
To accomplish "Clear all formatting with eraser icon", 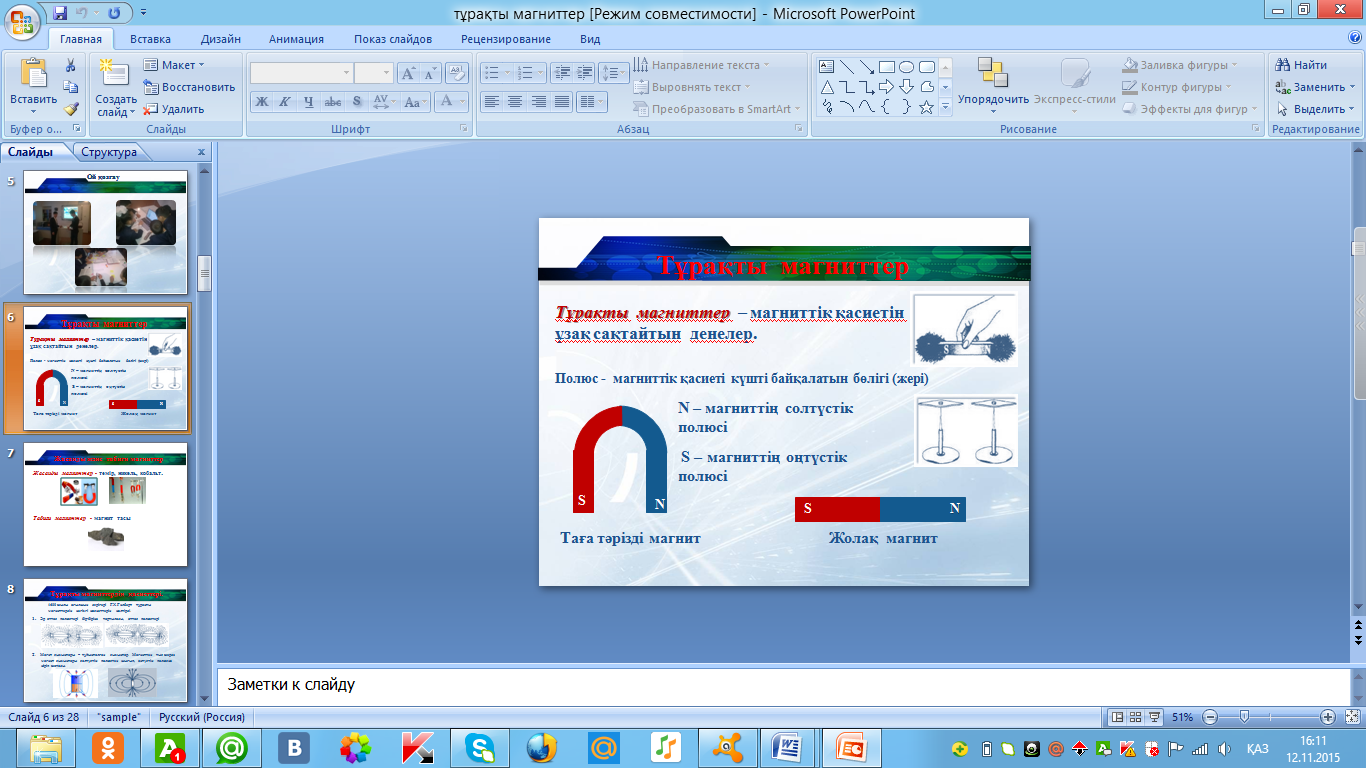I will [456, 73].
